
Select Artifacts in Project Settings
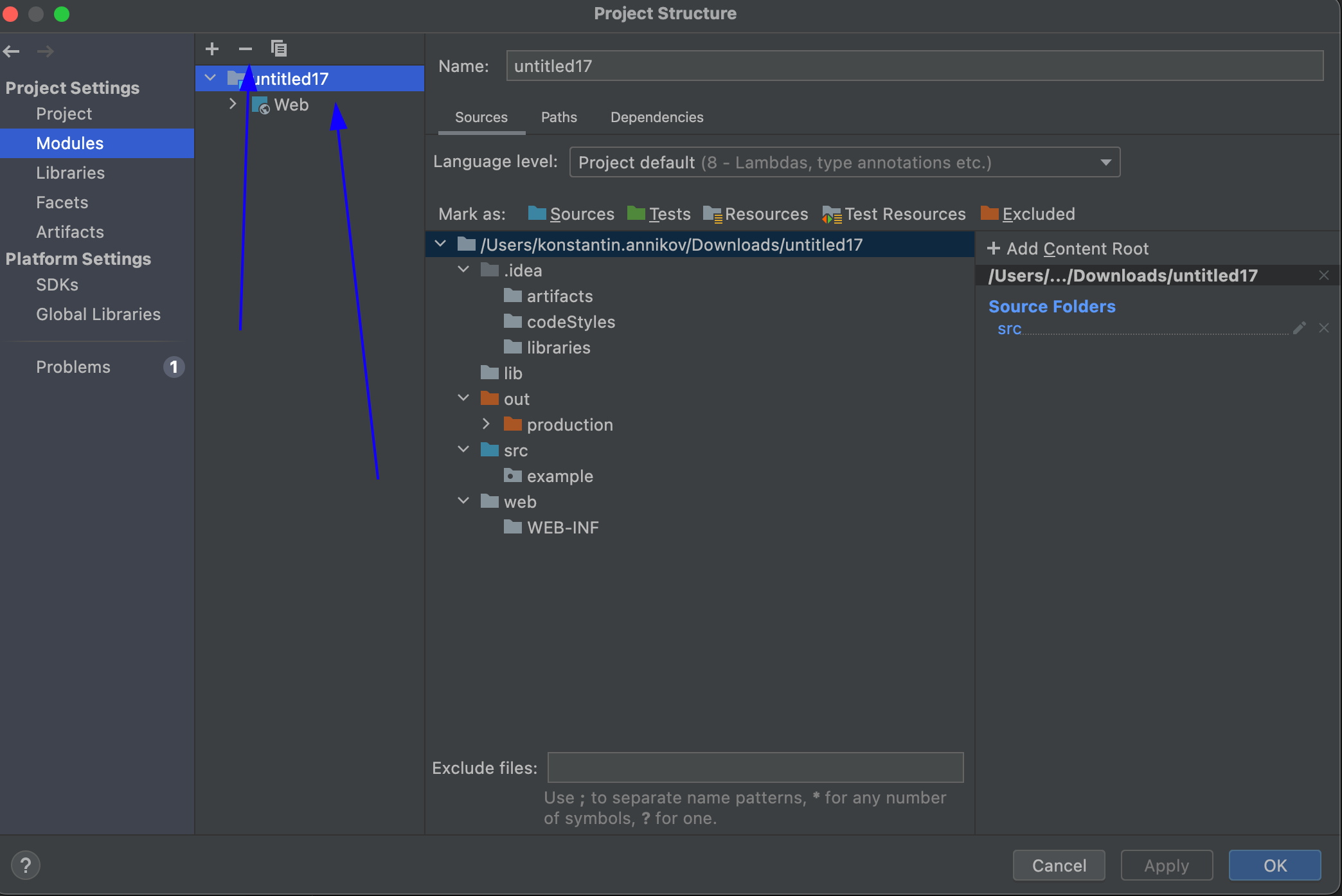pyautogui.click(x=69, y=232)
